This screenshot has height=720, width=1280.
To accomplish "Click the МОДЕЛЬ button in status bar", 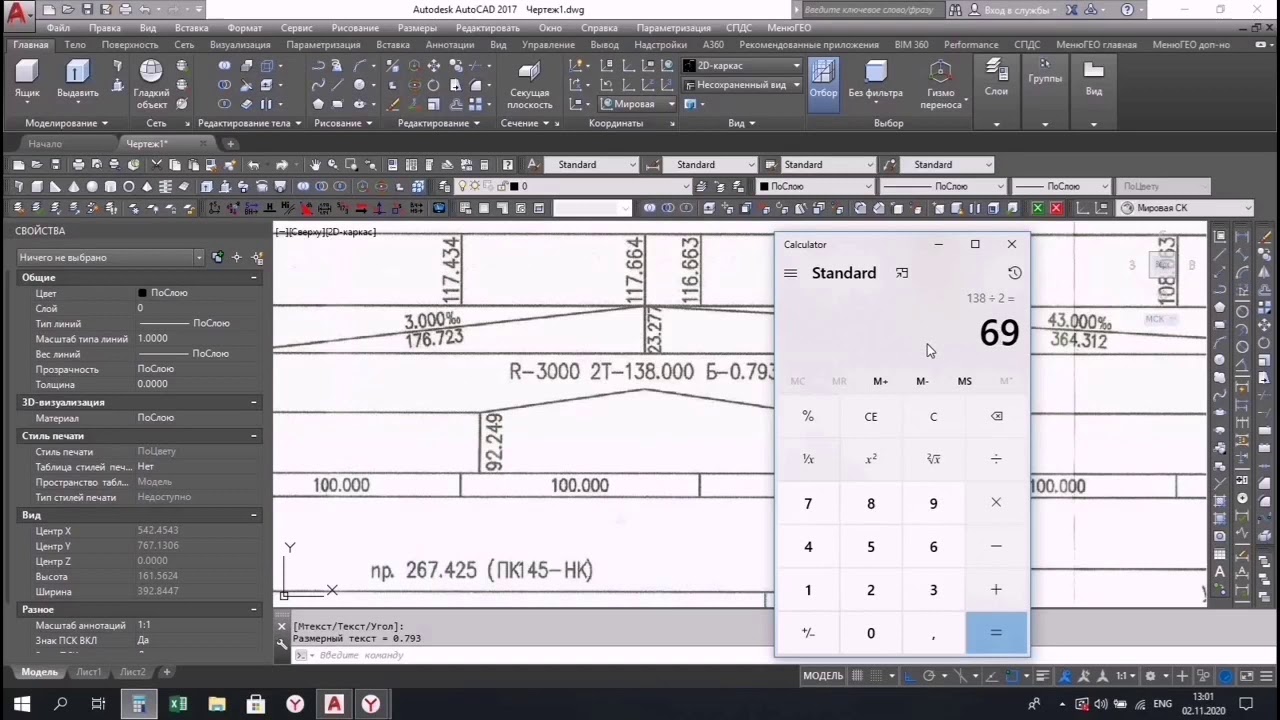I will [x=823, y=676].
